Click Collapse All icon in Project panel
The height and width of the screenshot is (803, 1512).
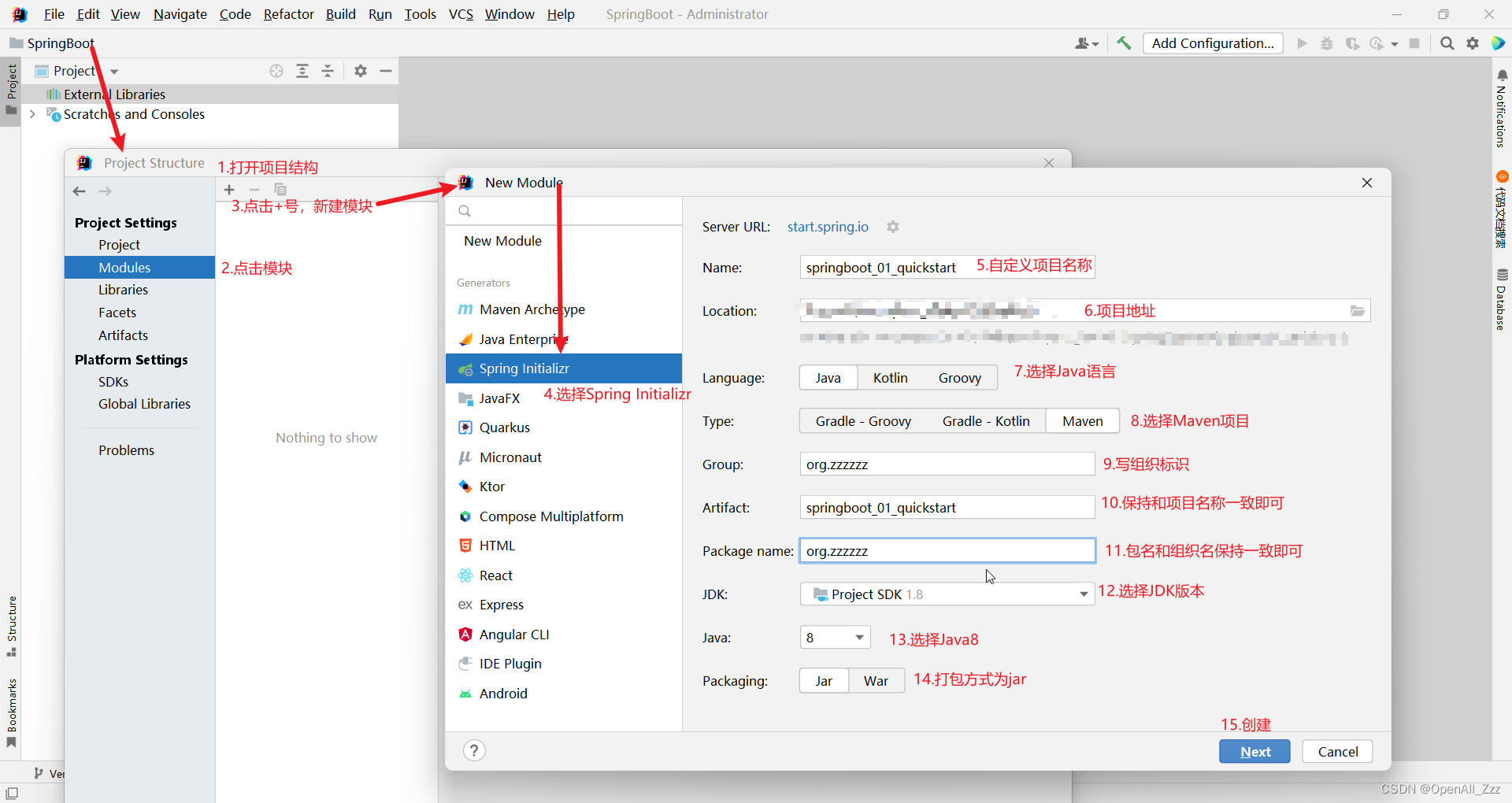point(328,71)
